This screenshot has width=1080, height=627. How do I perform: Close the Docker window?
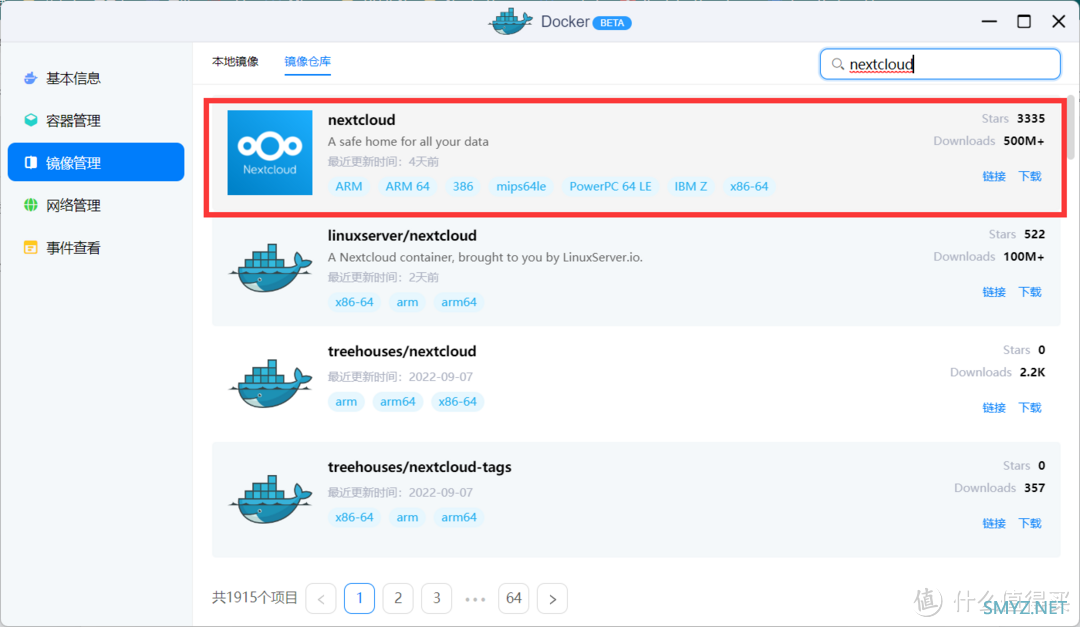point(1059,21)
